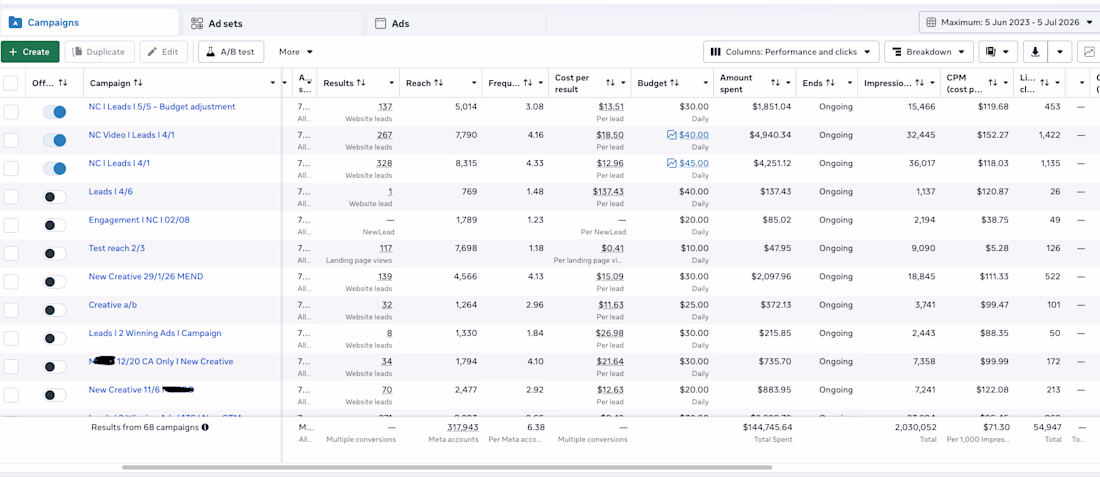The height and width of the screenshot is (477, 1100).
Task: Click the export download icon
Action: tap(1035, 52)
